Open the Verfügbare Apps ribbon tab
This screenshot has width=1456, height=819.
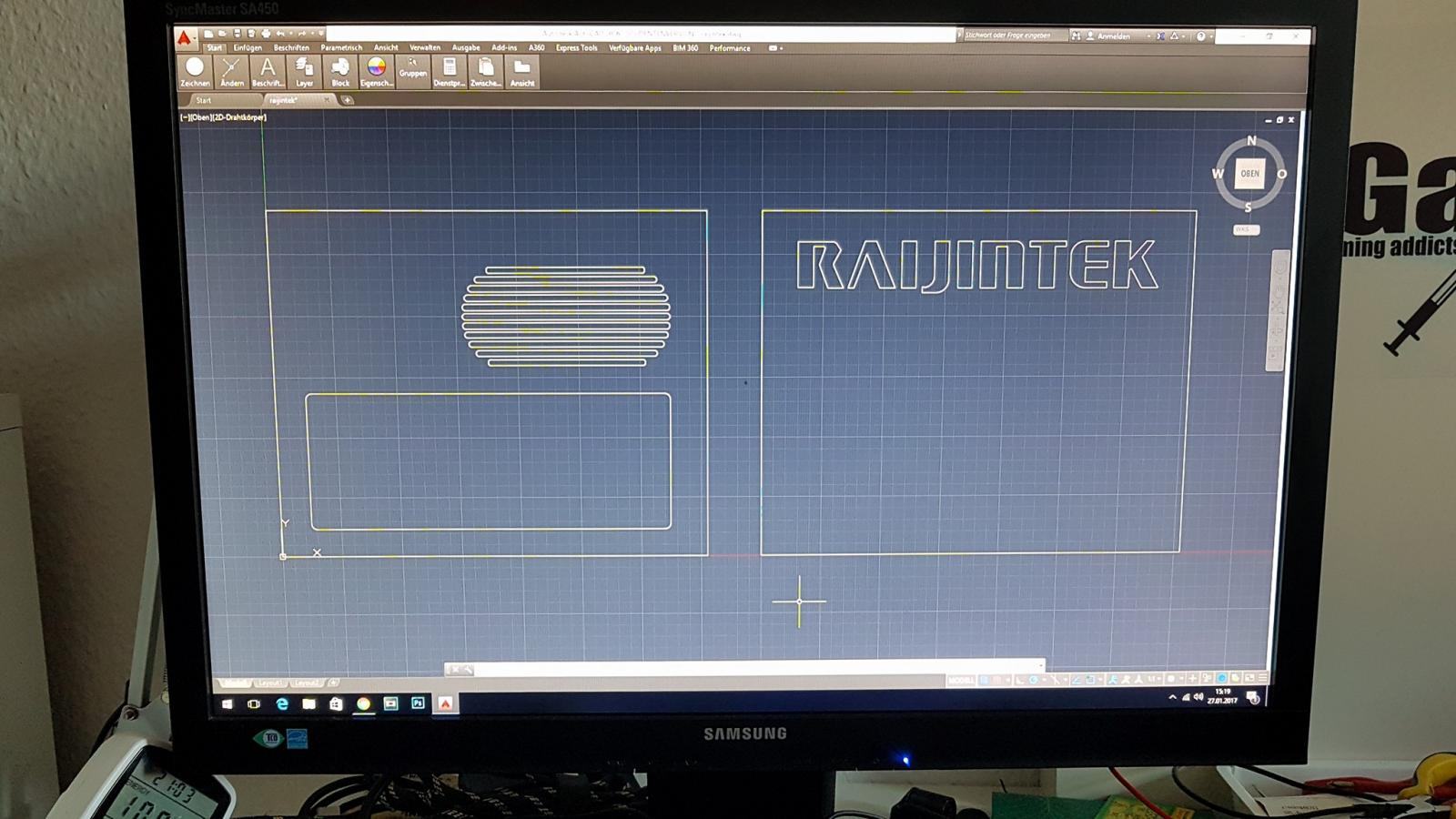(x=635, y=48)
